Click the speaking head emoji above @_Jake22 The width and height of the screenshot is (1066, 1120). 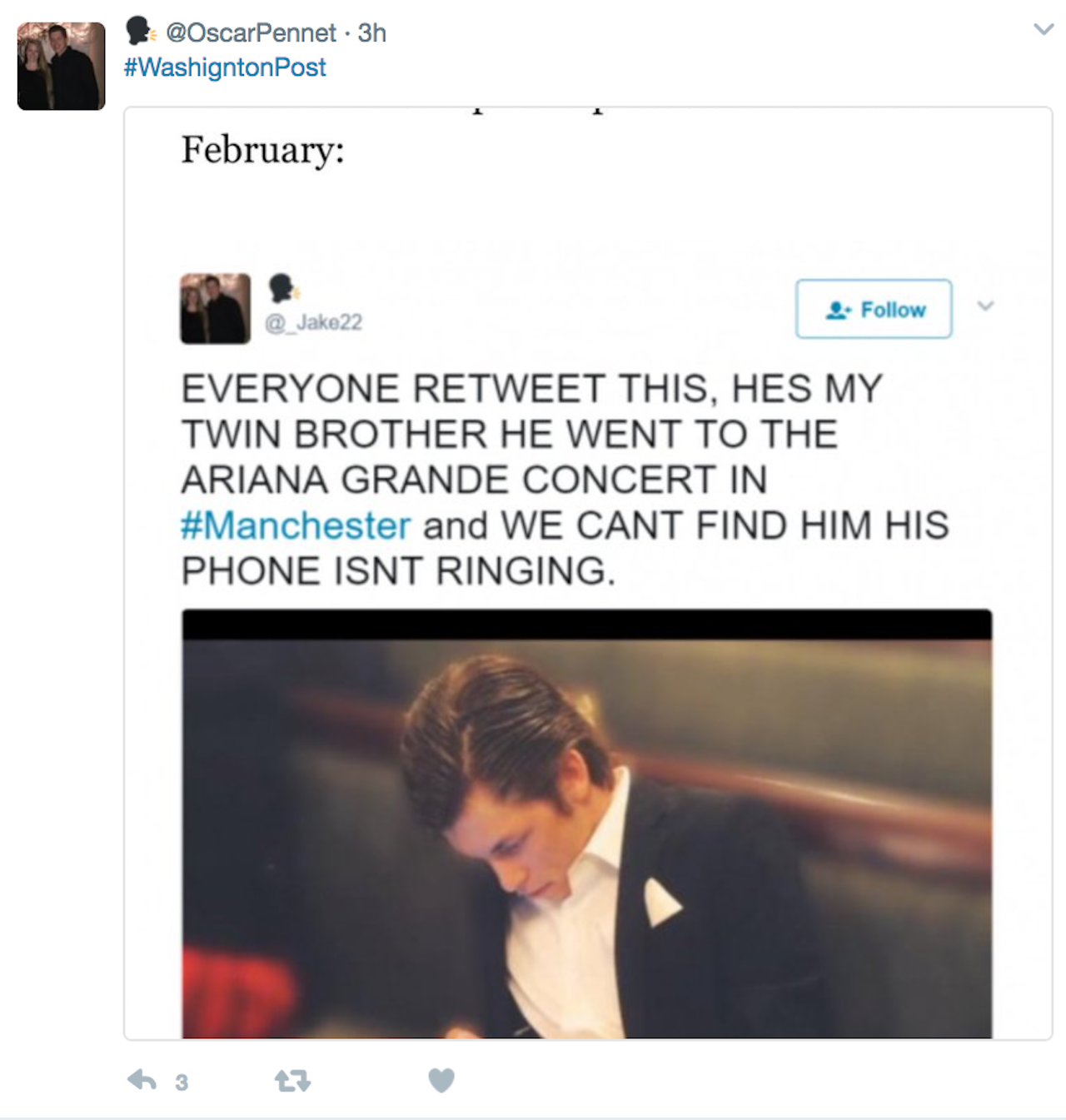point(283,288)
